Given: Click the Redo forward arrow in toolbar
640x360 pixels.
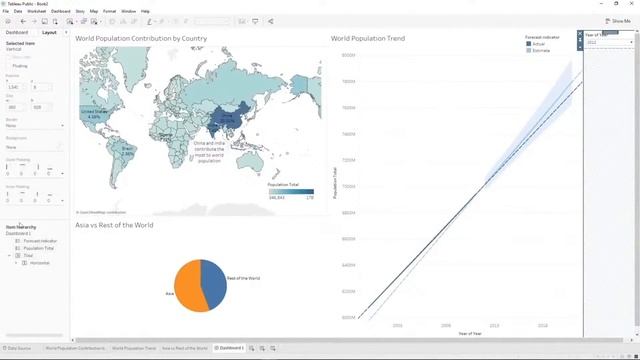Looking at the screenshot, I should pyautogui.click(x=34, y=21).
